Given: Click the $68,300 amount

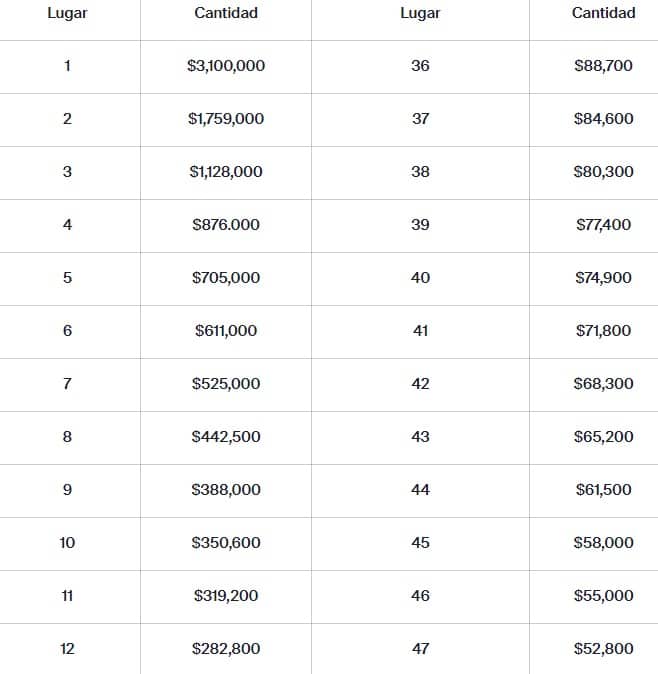Looking at the screenshot, I should coord(603,384).
